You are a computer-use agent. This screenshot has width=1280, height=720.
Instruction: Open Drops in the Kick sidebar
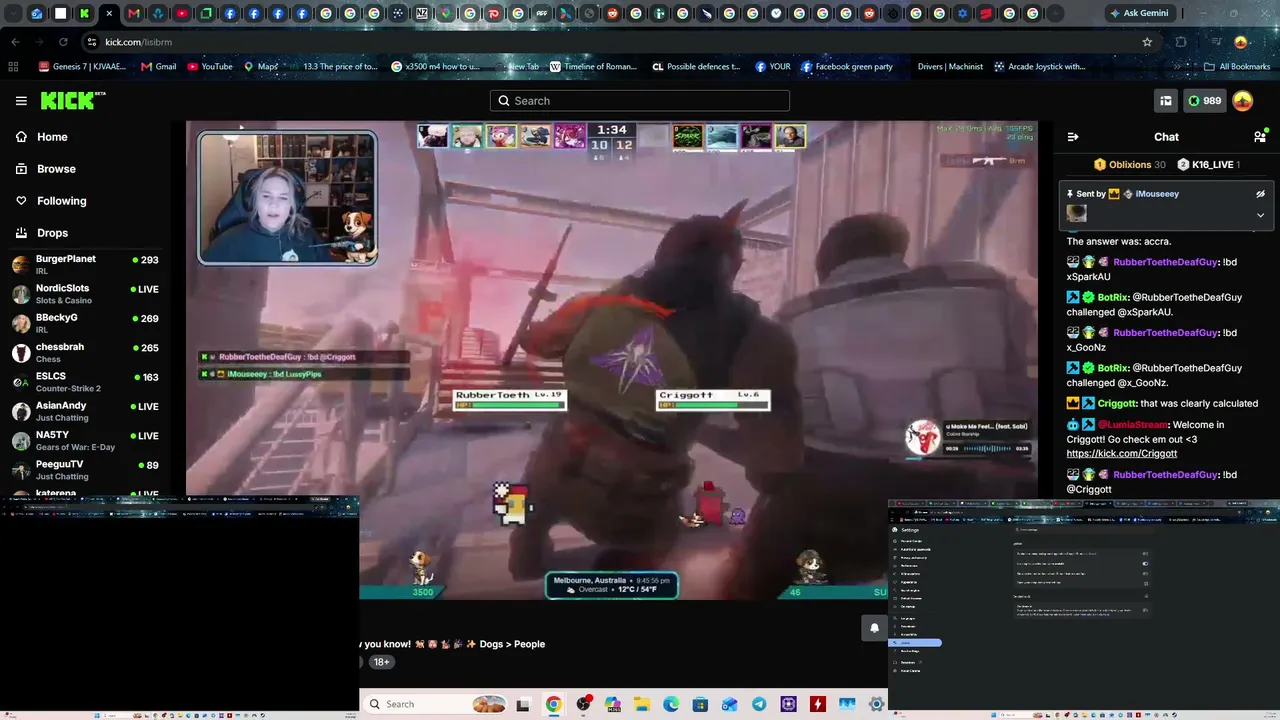[x=52, y=233]
